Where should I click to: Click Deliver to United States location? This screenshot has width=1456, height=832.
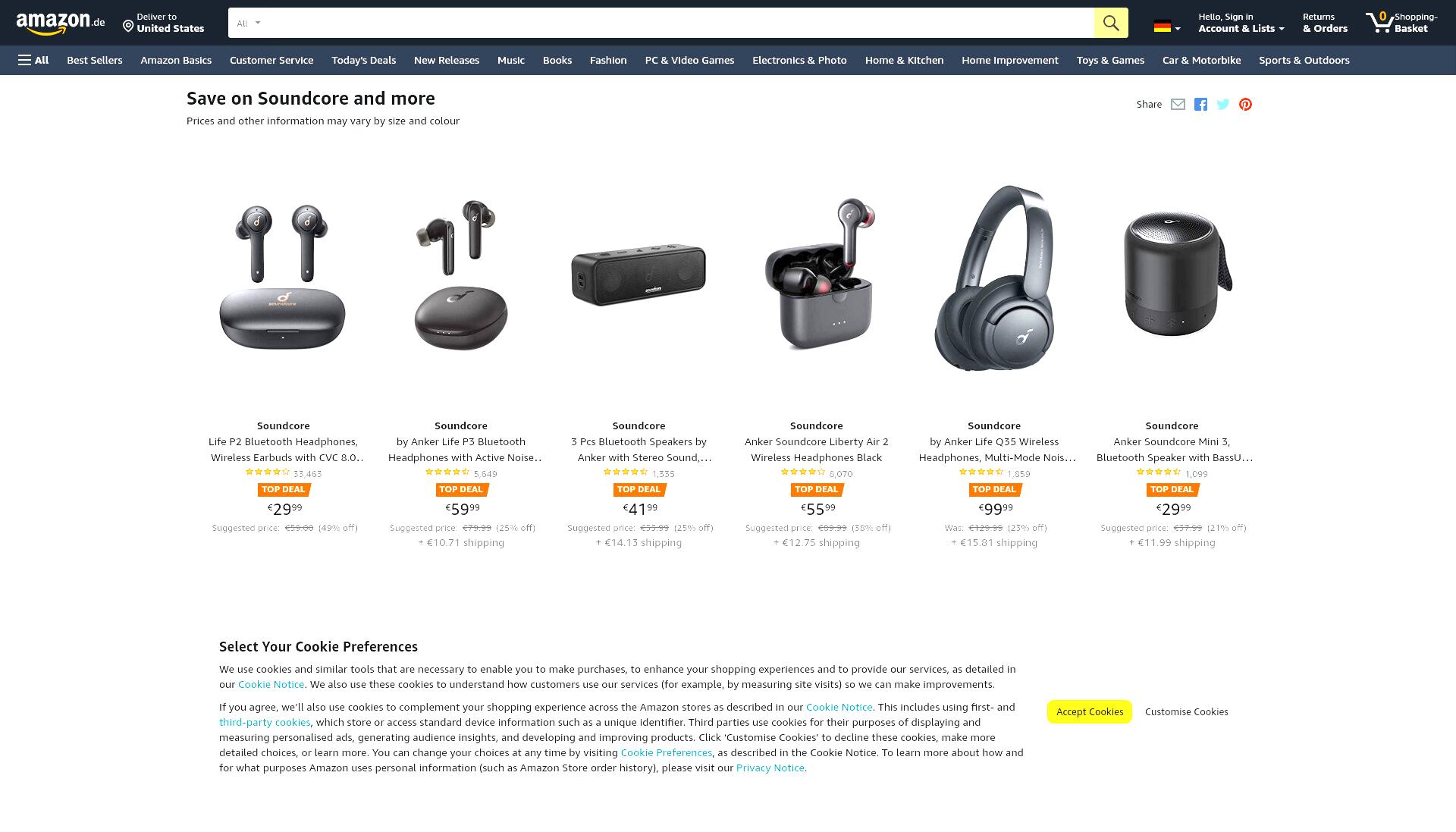(164, 23)
